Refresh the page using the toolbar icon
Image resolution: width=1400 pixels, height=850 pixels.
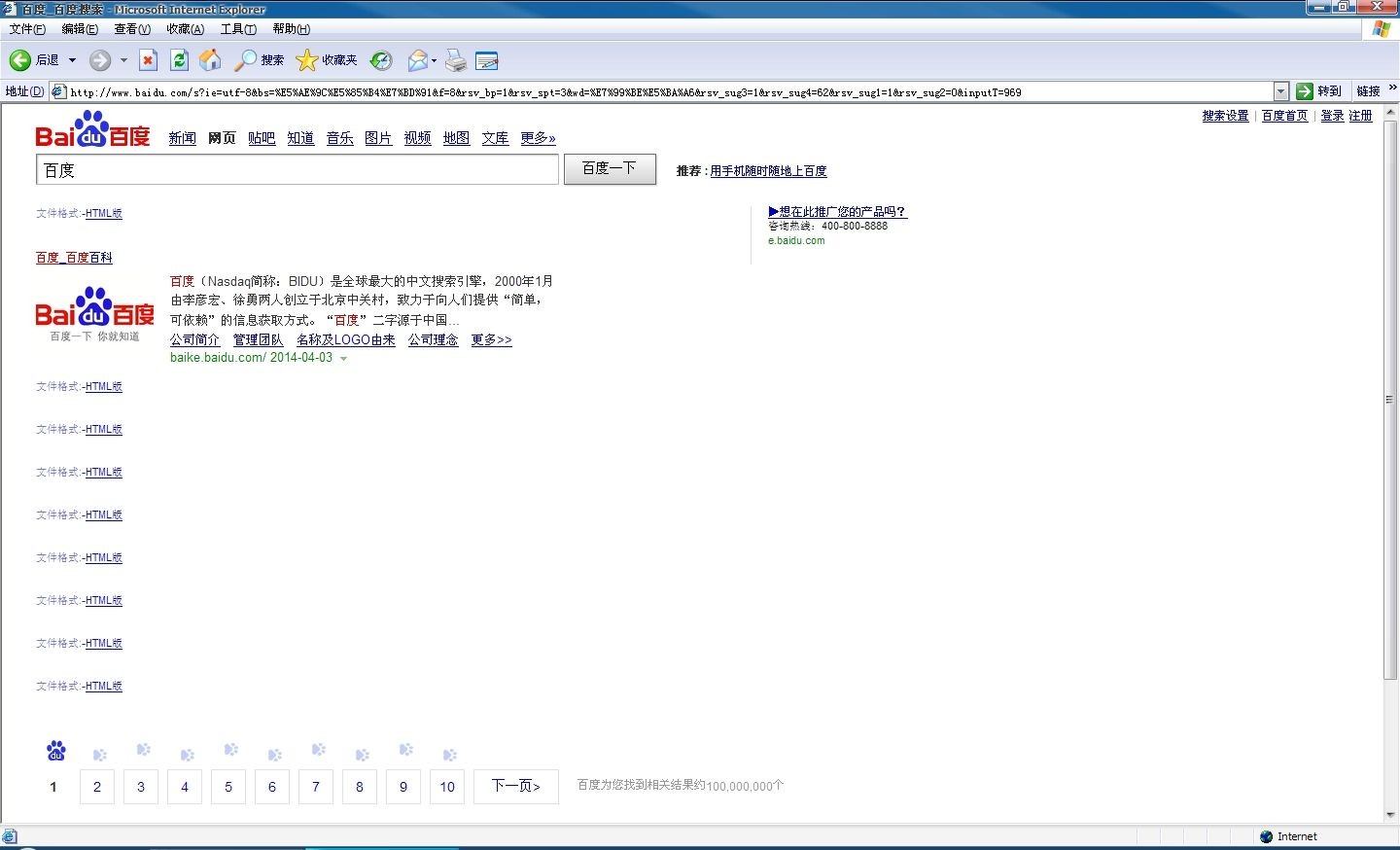coord(179,60)
